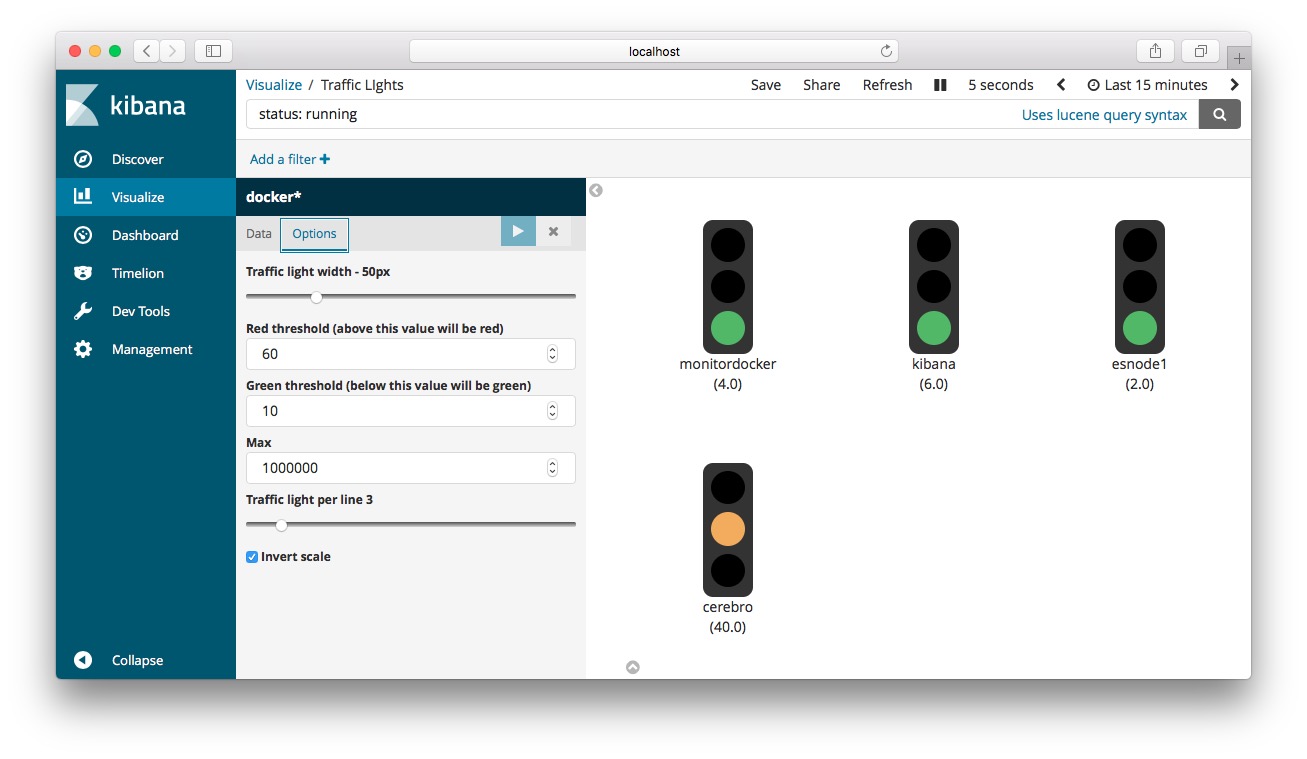Image resolution: width=1307 pixels, height=759 pixels.
Task: Click the Visualize bar chart icon
Action: (83, 197)
